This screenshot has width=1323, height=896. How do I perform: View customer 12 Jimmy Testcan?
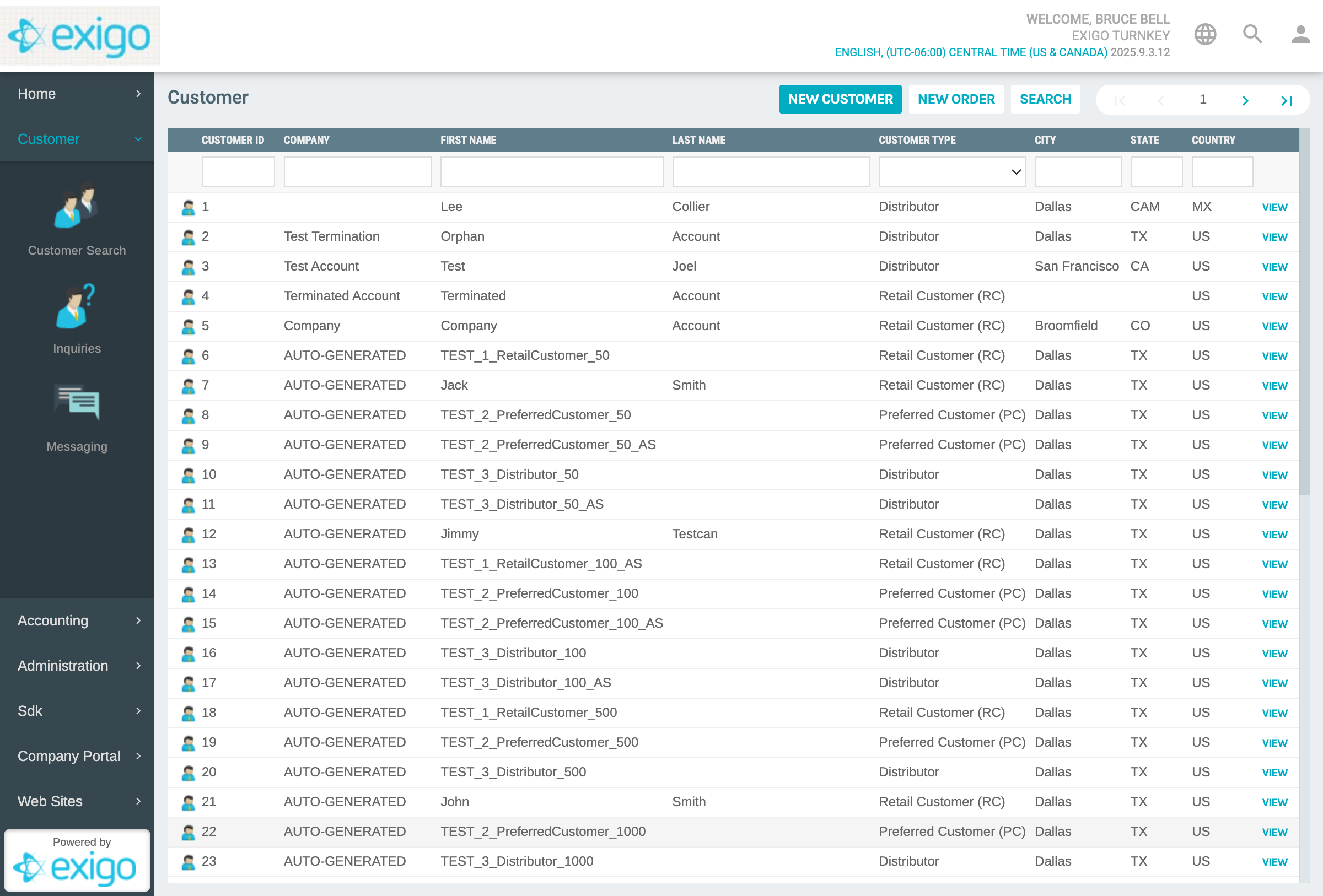[x=1274, y=535]
